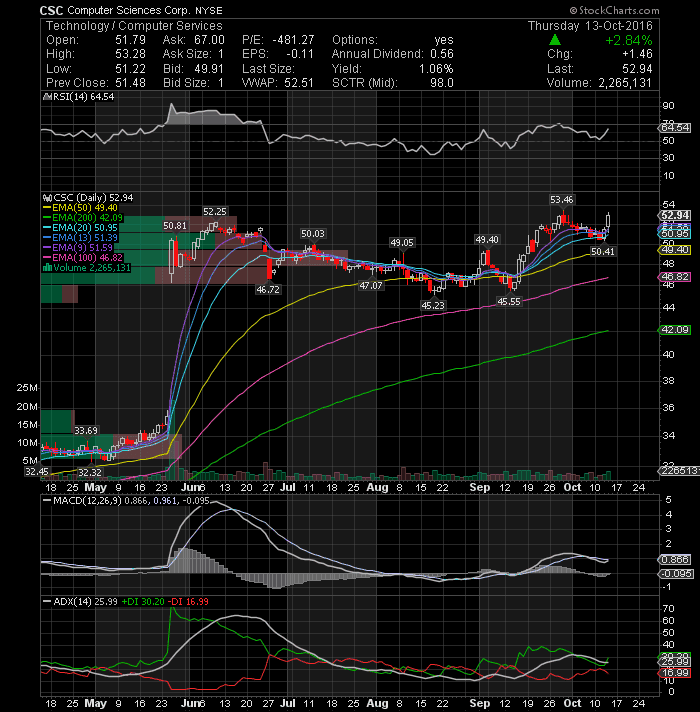This screenshot has width=700, height=712.
Task: Select the CSC ticker symbol in title
Action: (x=51, y=10)
